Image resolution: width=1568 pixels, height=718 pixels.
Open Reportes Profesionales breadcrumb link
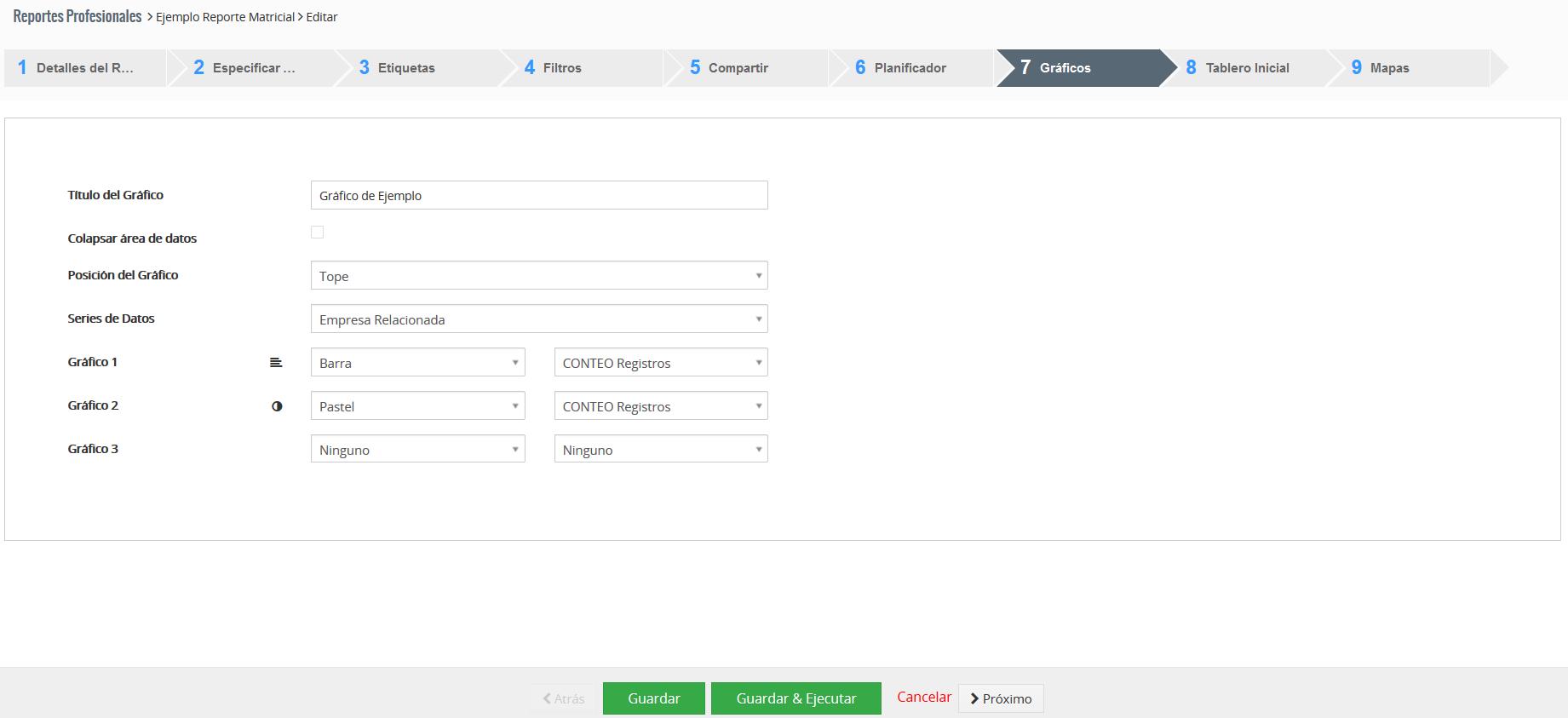click(78, 16)
